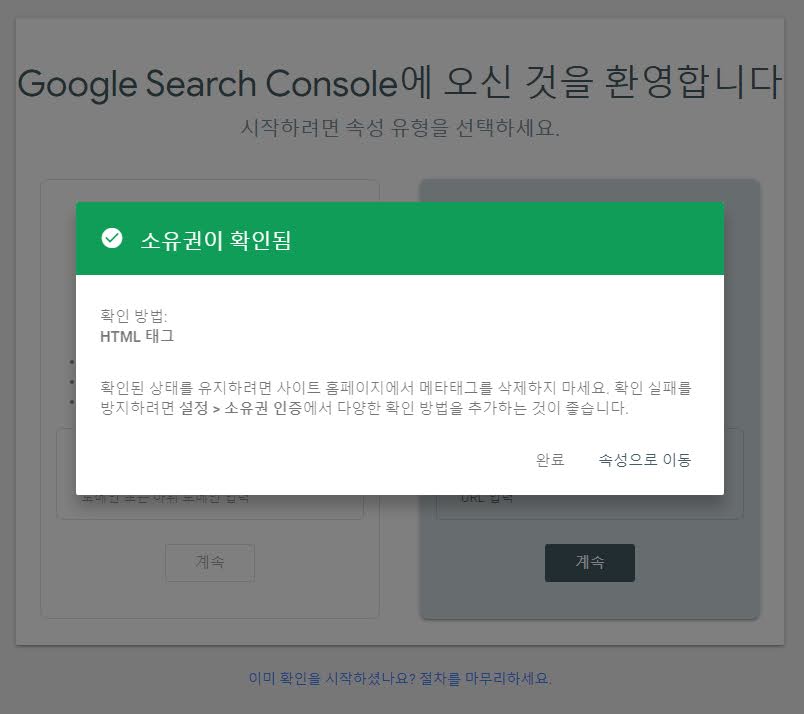Click the URL 입력 field behind the dialog
804x714 pixels.
click(590, 507)
